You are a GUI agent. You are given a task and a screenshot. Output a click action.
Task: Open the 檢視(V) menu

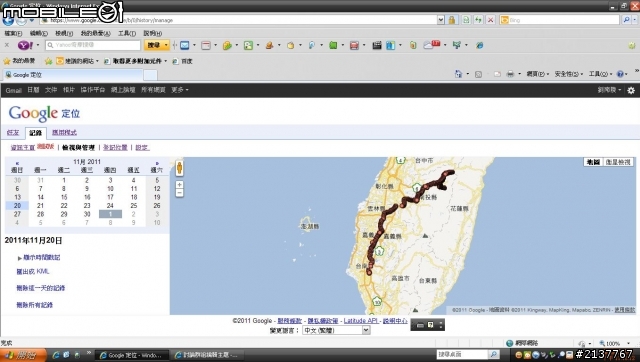[x=64, y=33]
